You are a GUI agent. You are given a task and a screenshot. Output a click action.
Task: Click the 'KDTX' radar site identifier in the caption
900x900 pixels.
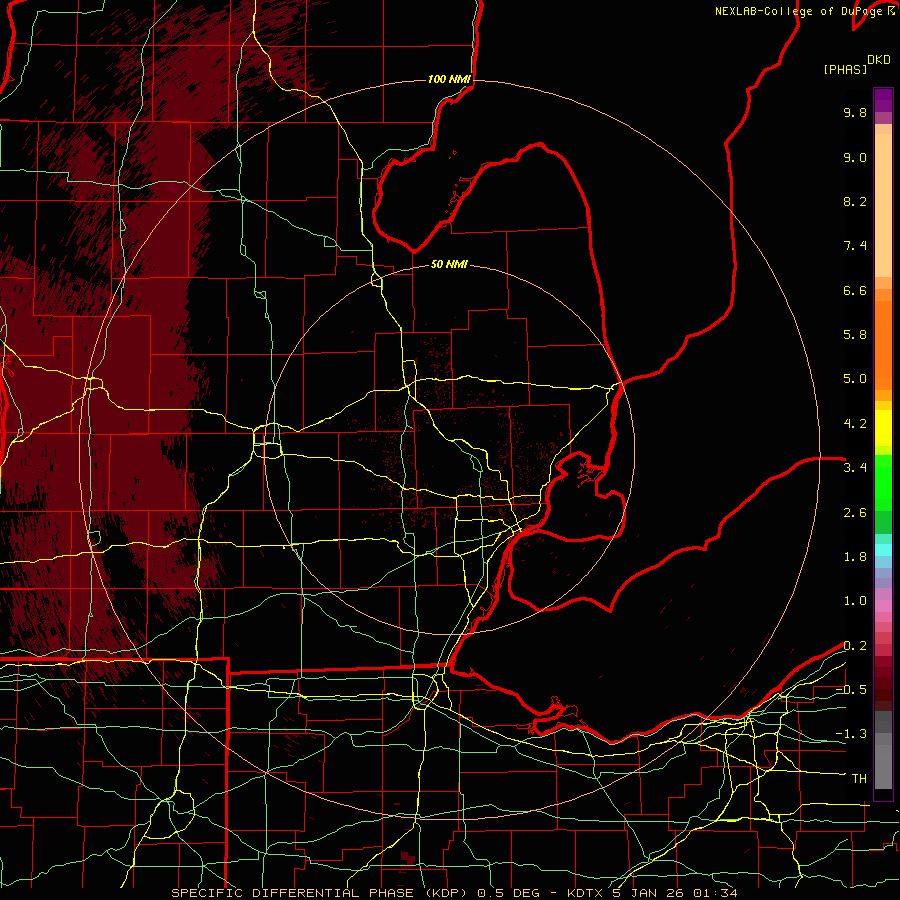pyautogui.click(x=586, y=893)
